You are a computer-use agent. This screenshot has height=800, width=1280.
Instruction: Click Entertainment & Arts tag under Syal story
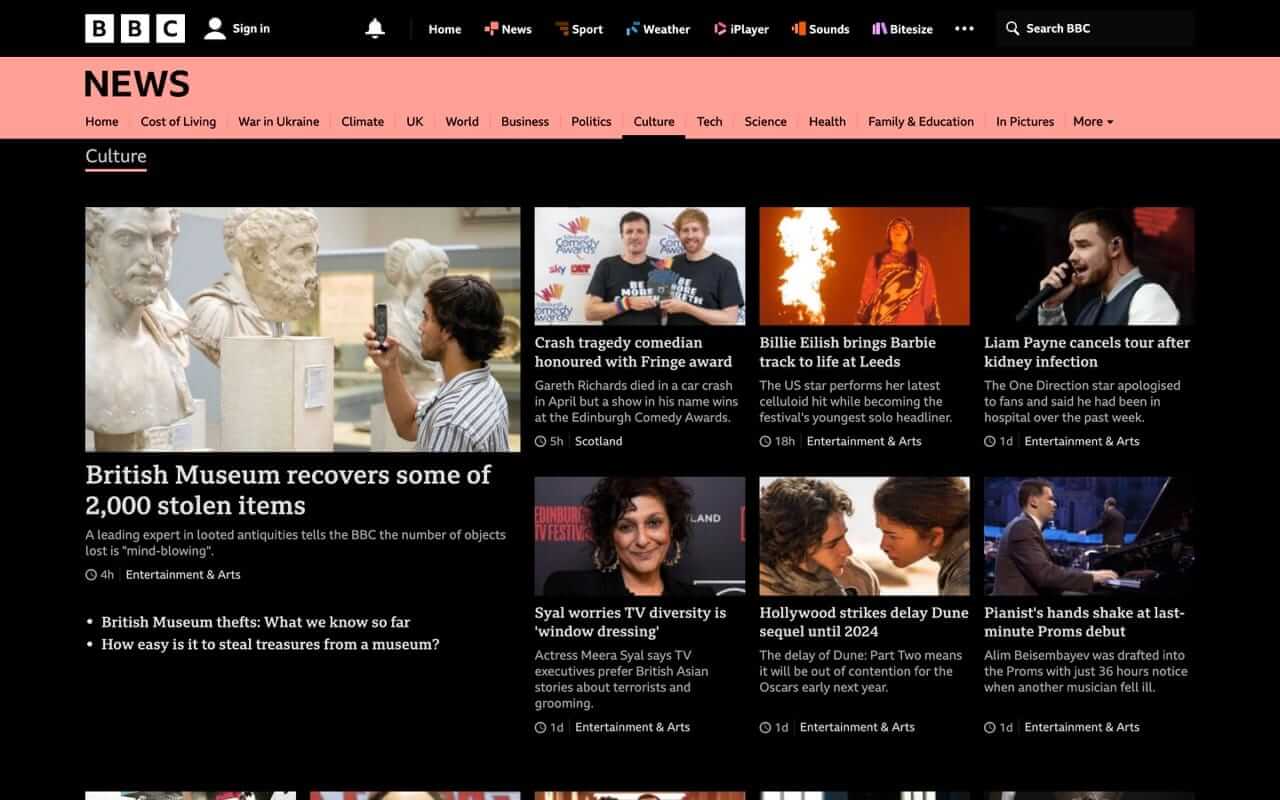[x=632, y=727]
